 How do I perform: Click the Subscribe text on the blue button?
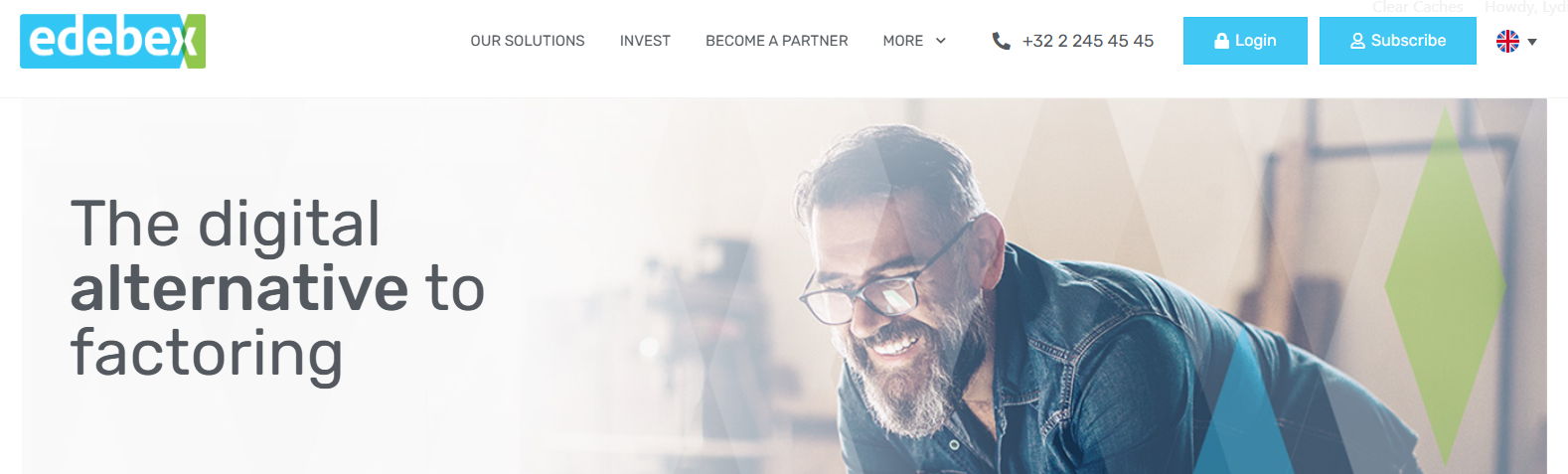pyautogui.click(x=1408, y=41)
